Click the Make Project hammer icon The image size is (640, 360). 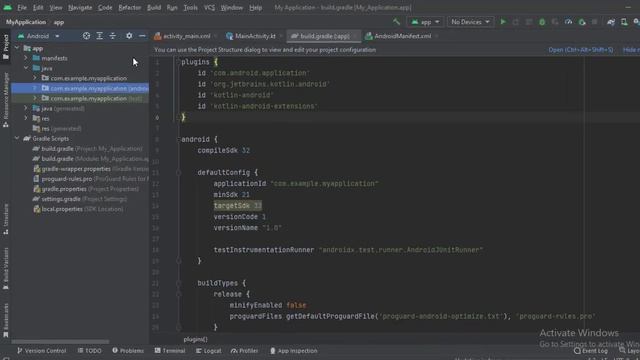396,22
